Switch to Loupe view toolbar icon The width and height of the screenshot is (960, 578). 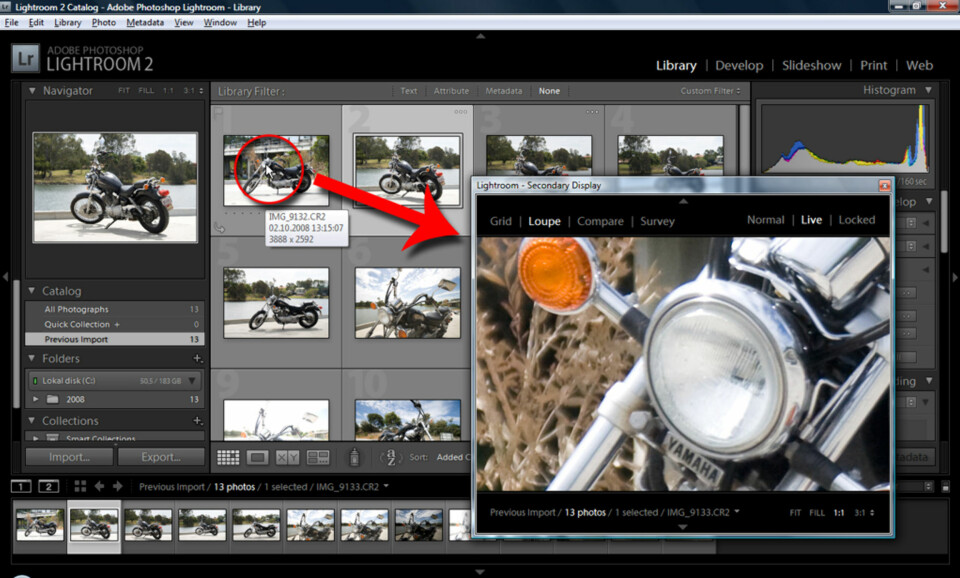pyautogui.click(x=258, y=457)
